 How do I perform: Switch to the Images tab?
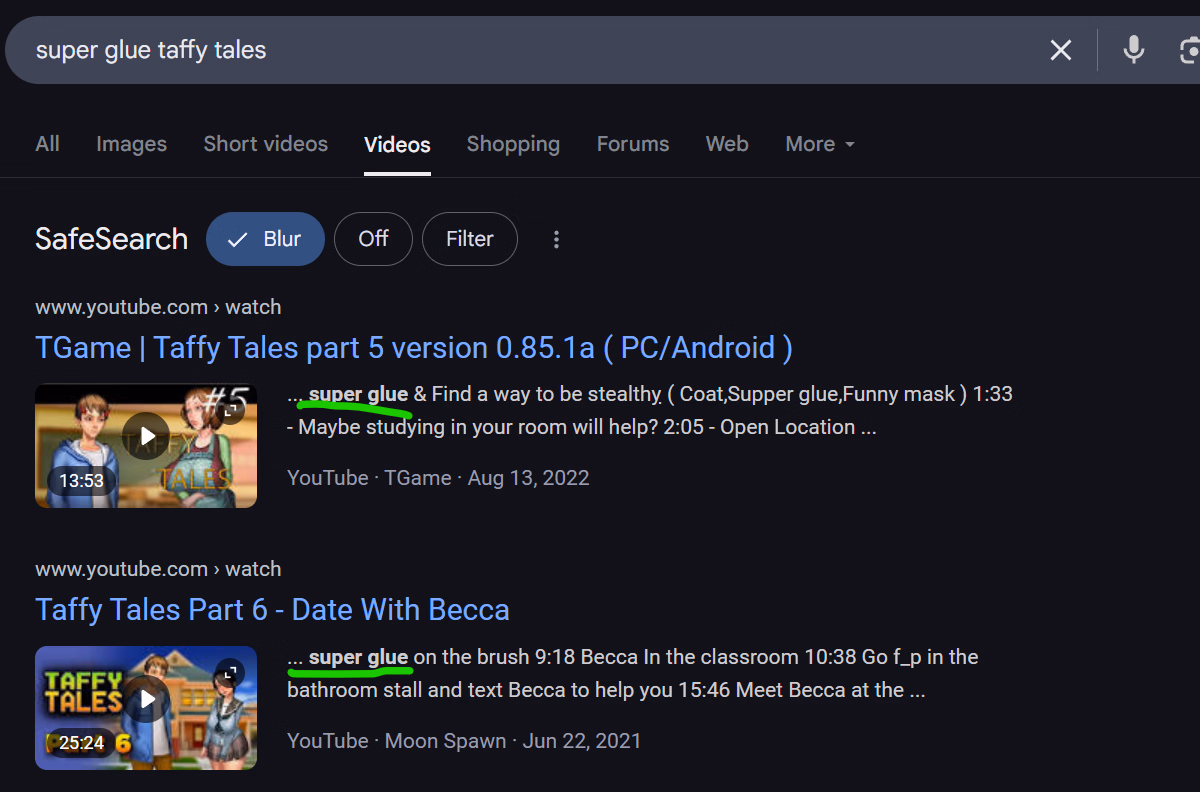click(131, 144)
